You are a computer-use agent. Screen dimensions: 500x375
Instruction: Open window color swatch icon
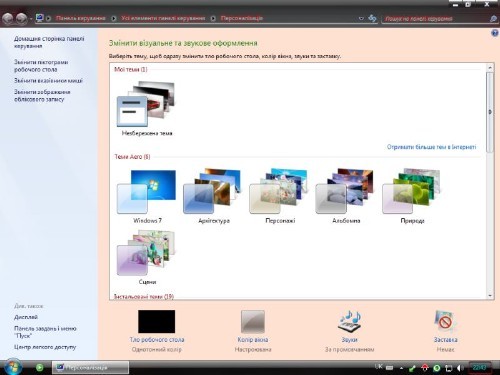(253, 322)
